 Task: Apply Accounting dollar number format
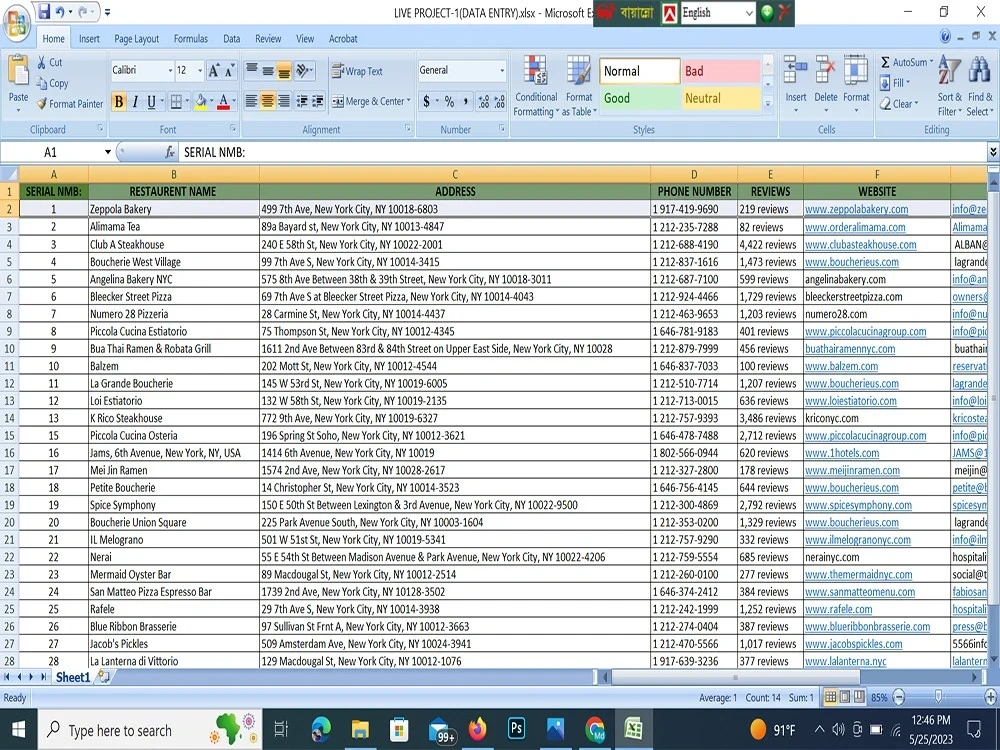pos(426,101)
